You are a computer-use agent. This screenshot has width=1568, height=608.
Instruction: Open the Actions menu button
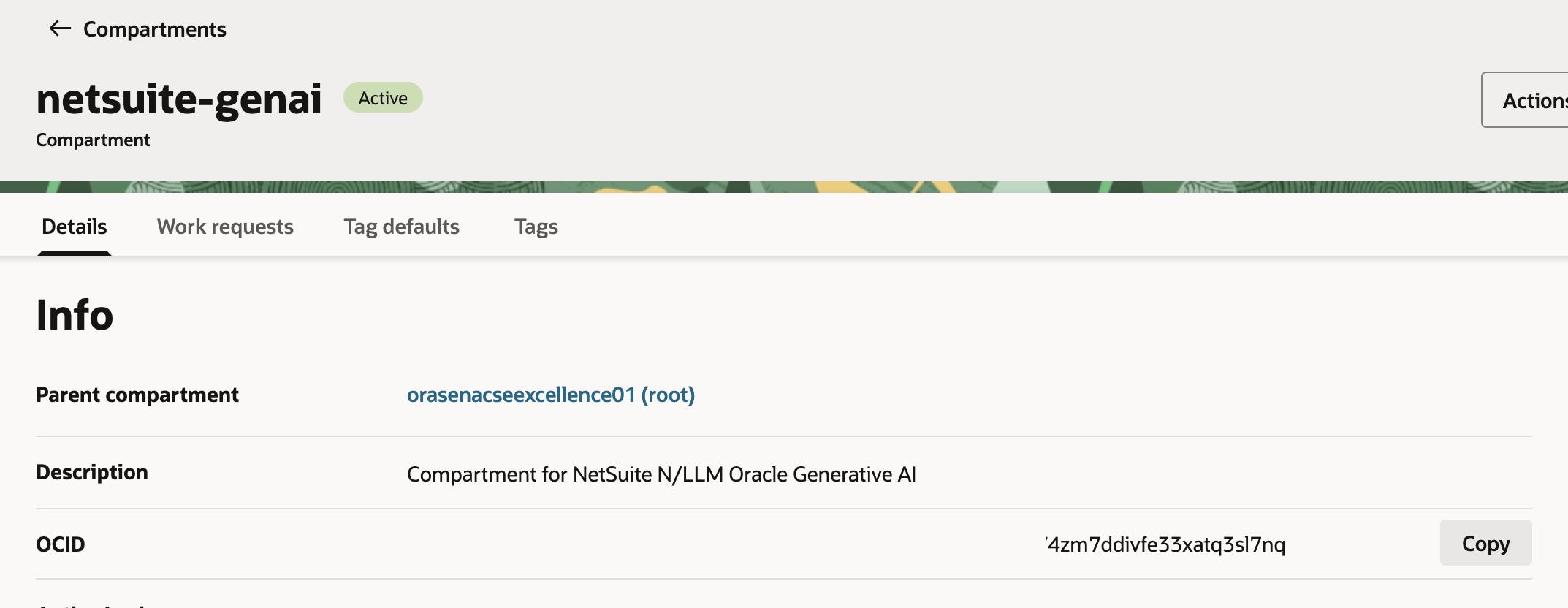(1531, 100)
